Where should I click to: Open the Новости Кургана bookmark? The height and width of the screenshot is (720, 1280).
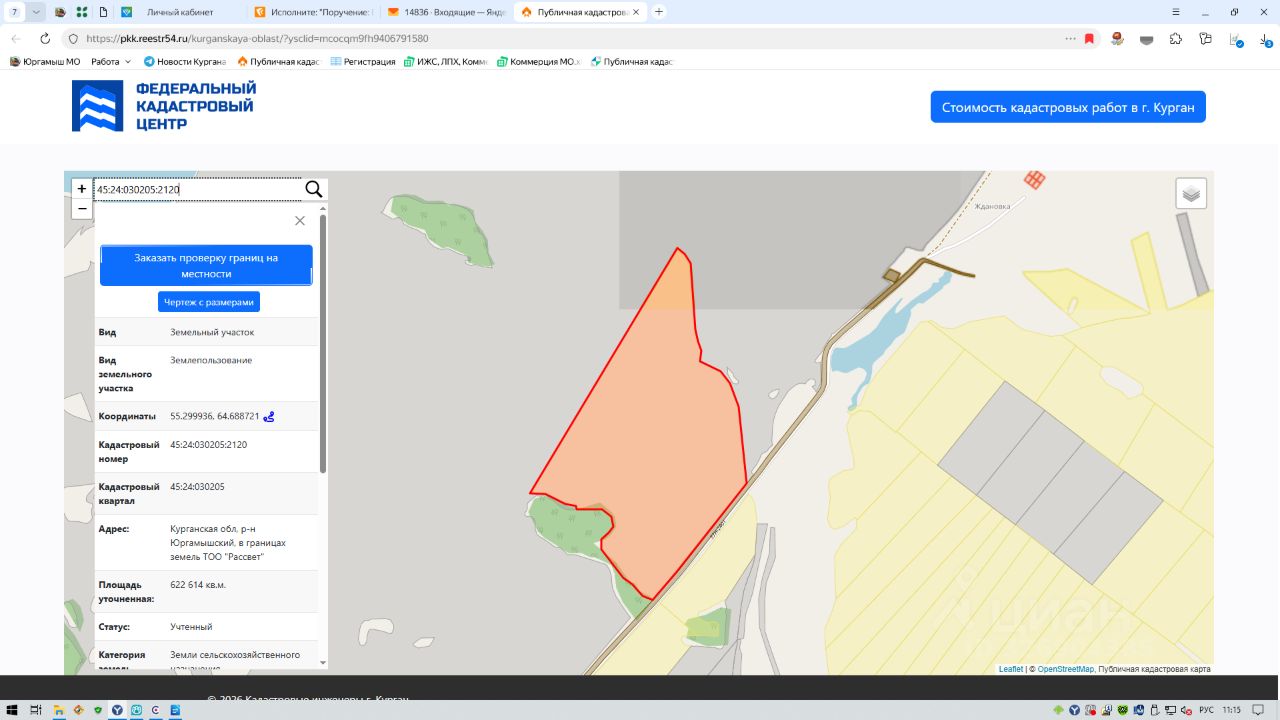[185, 62]
